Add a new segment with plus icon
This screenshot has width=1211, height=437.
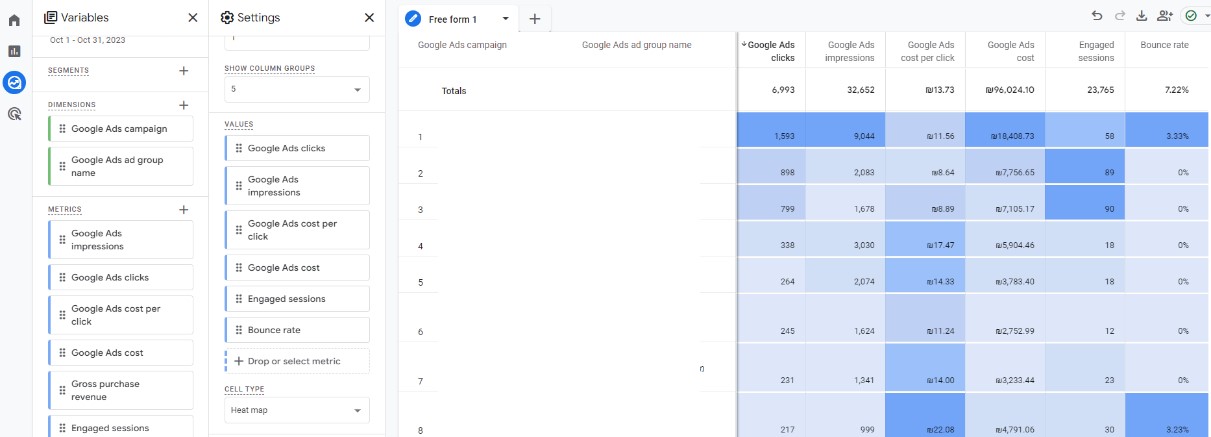(183, 71)
